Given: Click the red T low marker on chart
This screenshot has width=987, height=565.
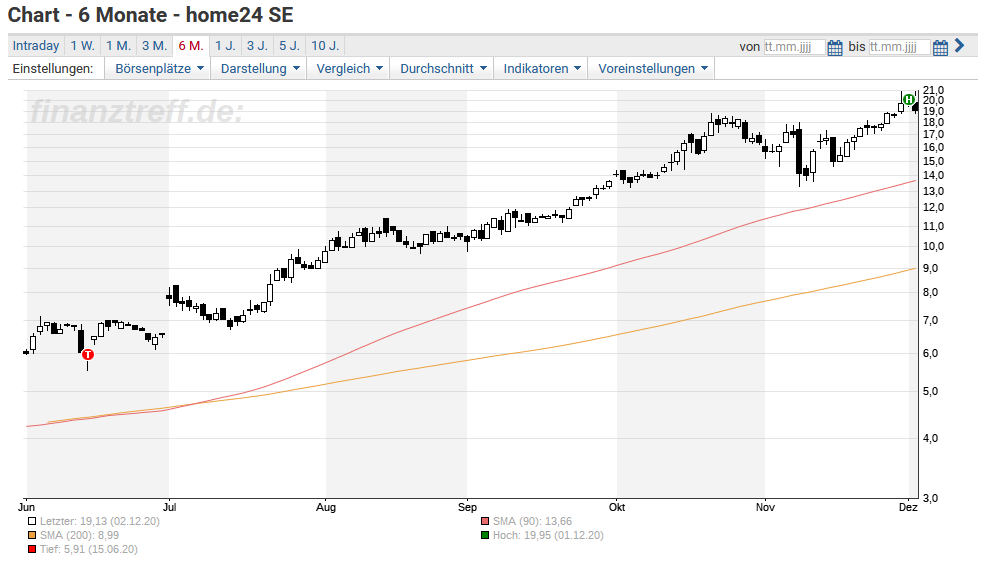Looking at the screenshot, I should pos(87,354).
